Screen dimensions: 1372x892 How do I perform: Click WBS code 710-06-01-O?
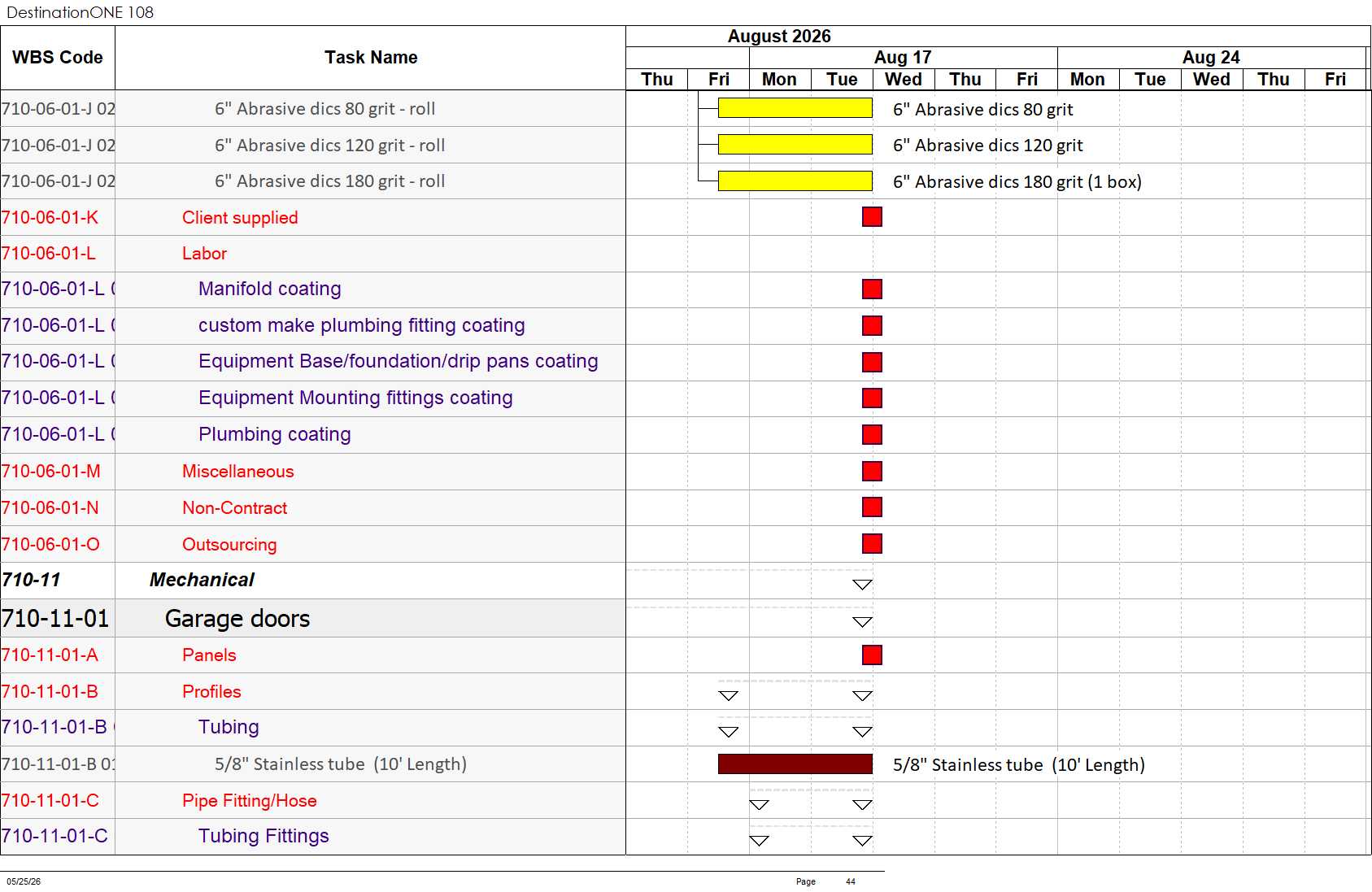point(50,545)
